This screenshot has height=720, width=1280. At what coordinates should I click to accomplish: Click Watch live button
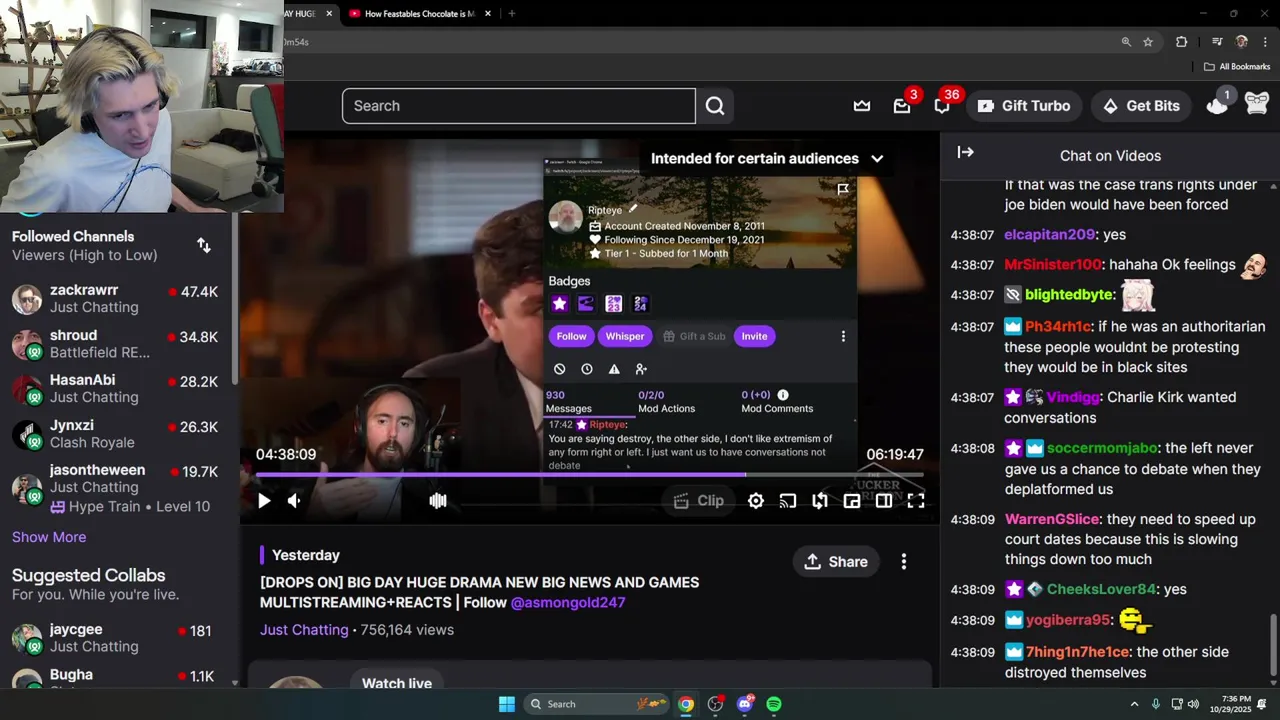[x=397, y=684]
